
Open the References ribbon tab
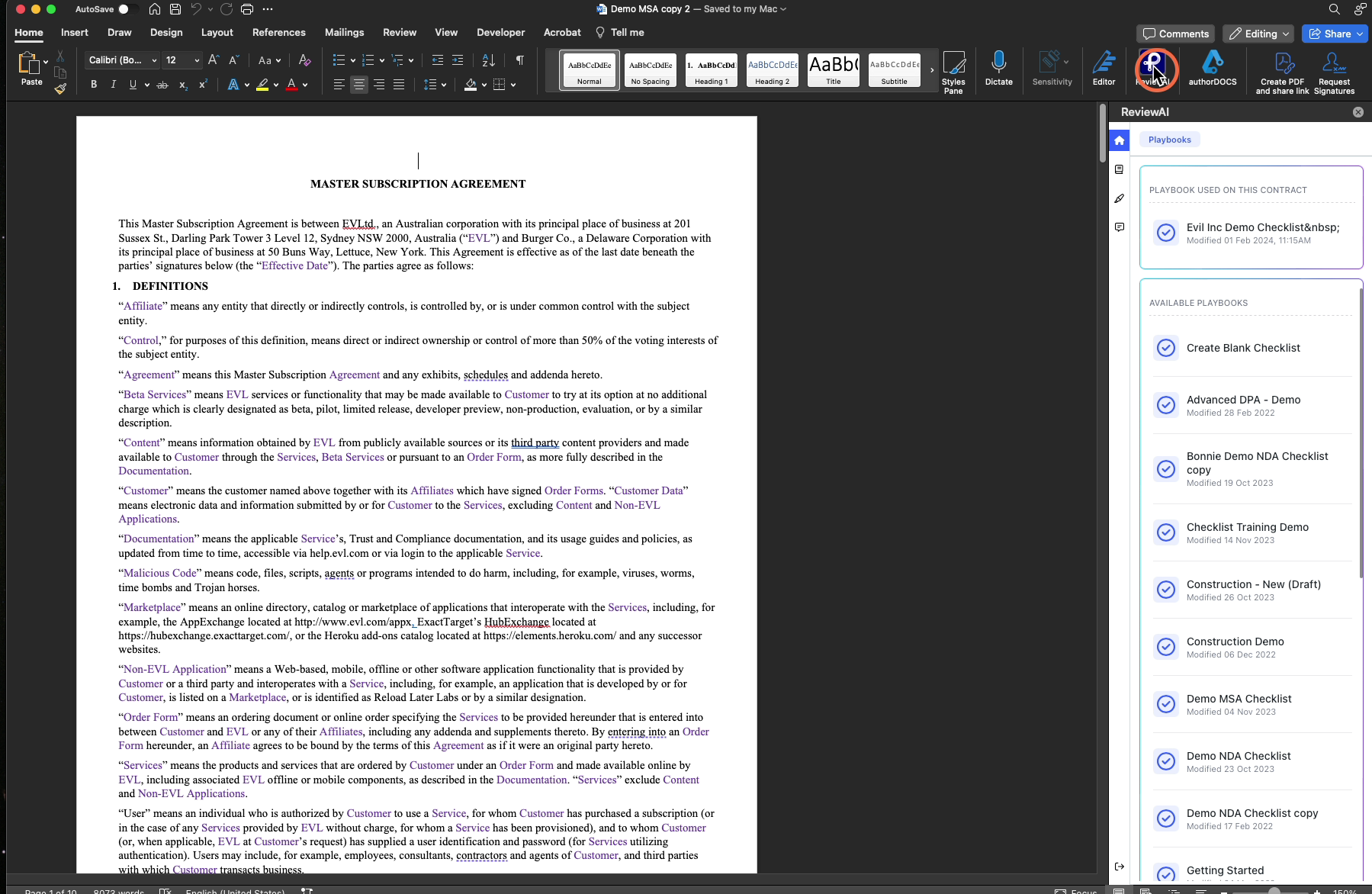278,32
